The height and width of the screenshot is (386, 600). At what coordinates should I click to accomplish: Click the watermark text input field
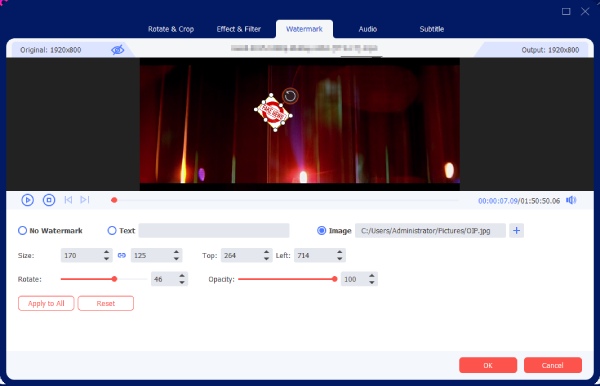coord(214,230)
